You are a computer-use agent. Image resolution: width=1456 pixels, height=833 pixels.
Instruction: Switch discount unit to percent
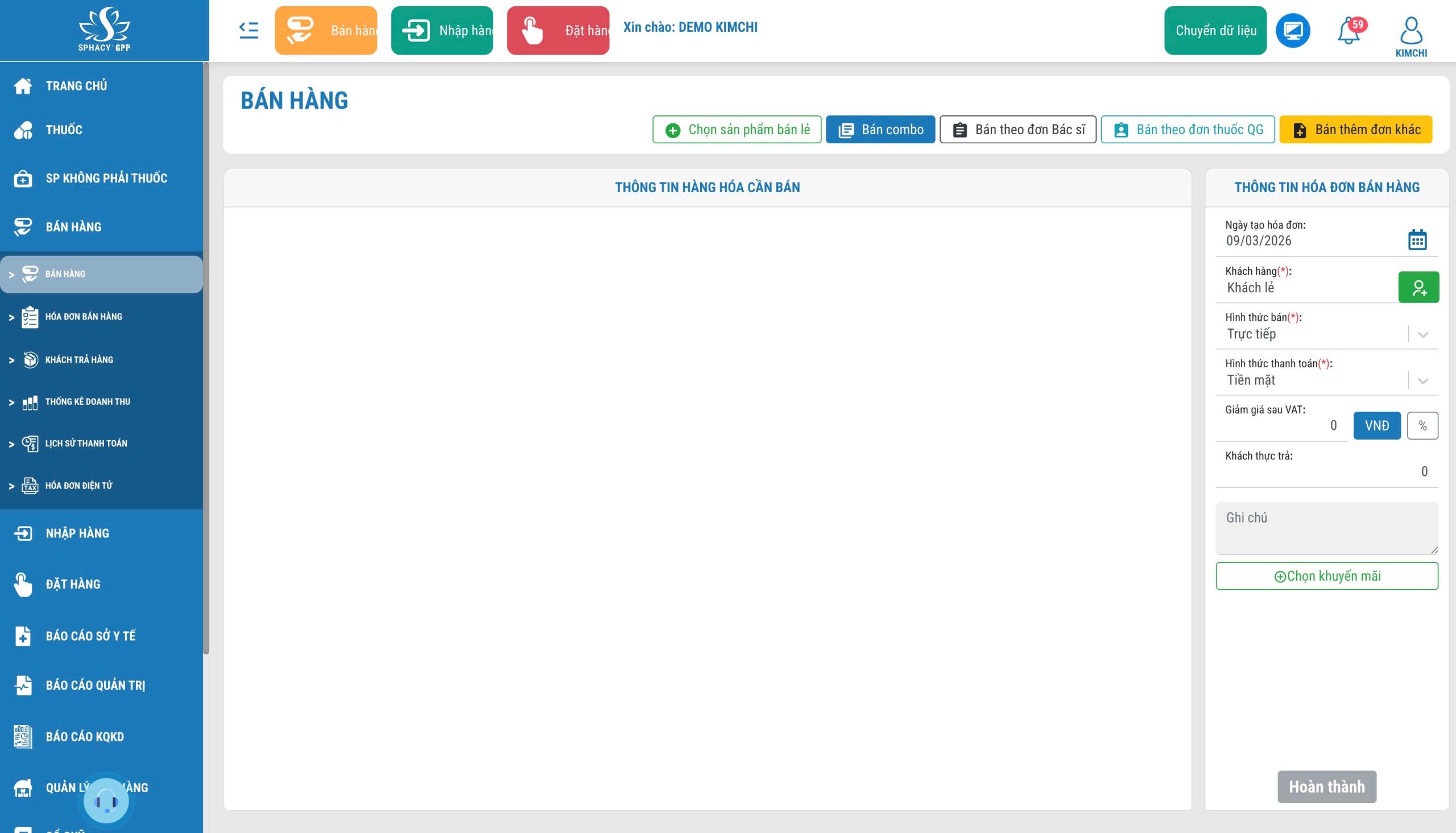click(x=1422, y=426)
